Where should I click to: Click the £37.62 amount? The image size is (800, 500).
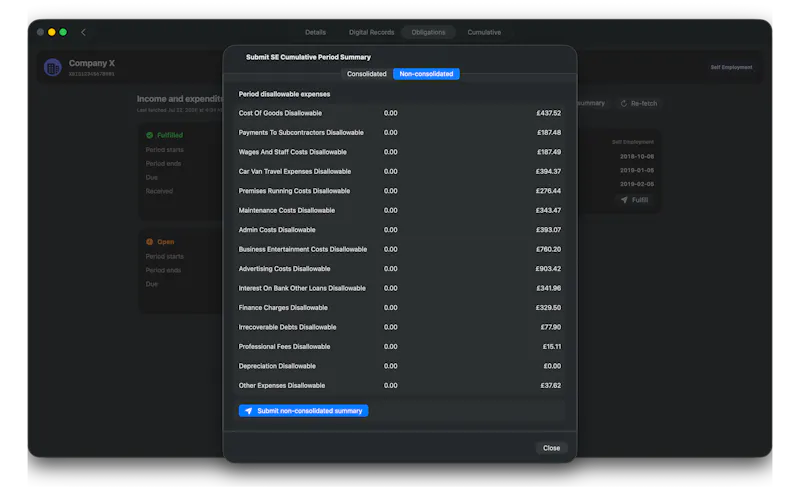tap(551, 386)
